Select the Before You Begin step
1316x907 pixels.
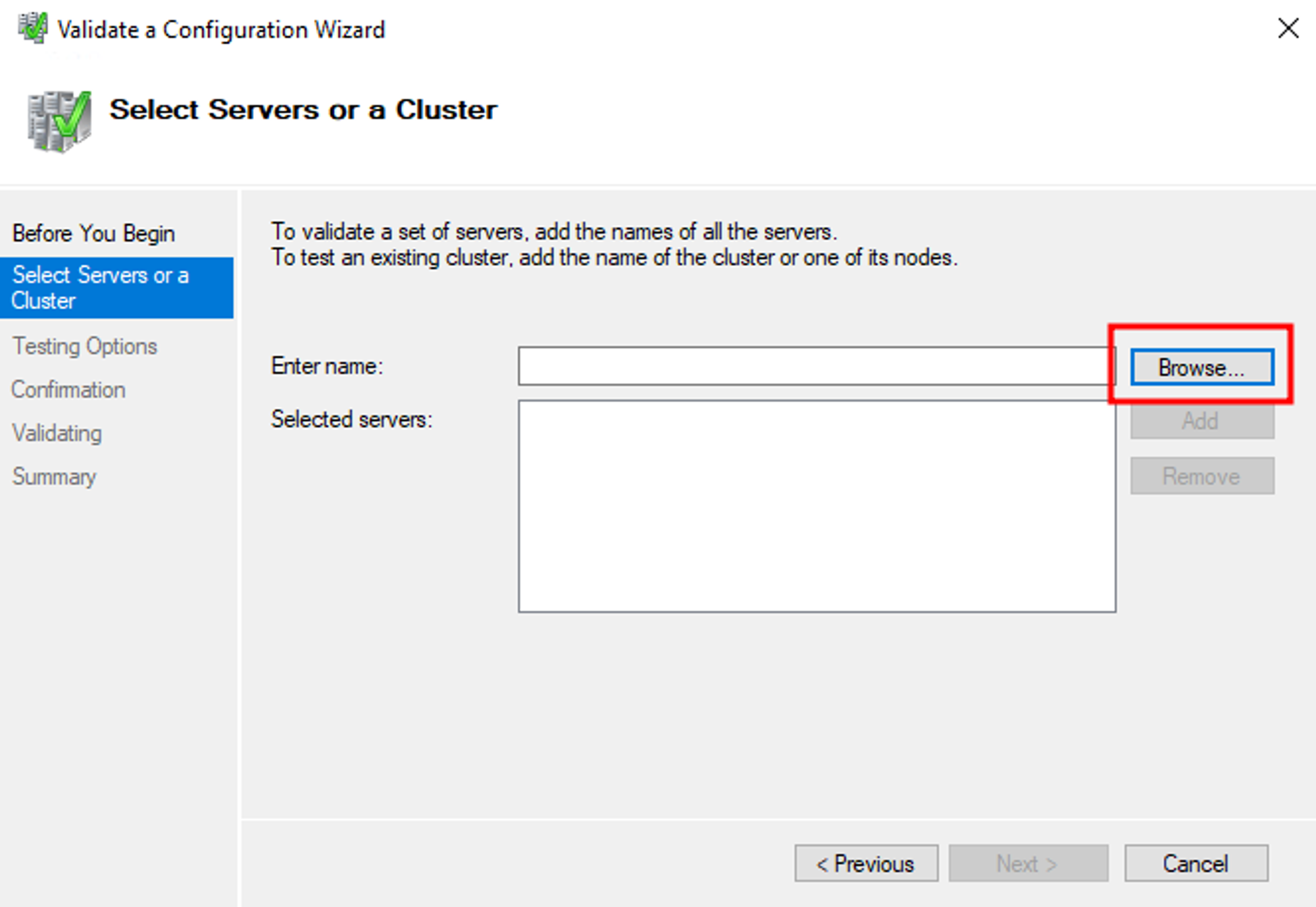[x=93, y=234]
